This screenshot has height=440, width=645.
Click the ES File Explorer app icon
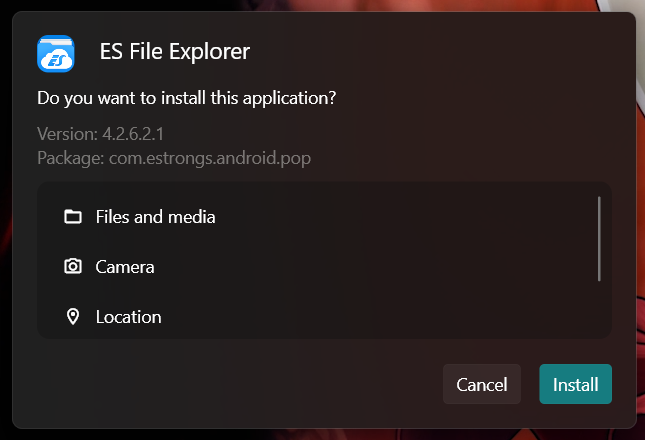57,53
